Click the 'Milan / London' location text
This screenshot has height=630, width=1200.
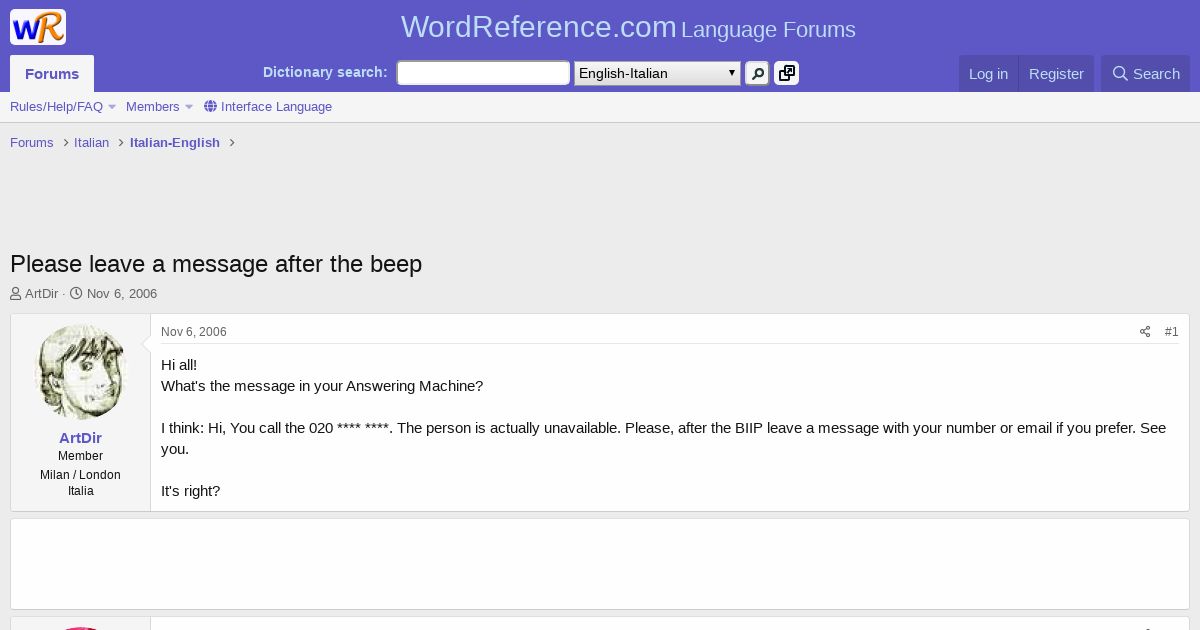coord(80,475)
